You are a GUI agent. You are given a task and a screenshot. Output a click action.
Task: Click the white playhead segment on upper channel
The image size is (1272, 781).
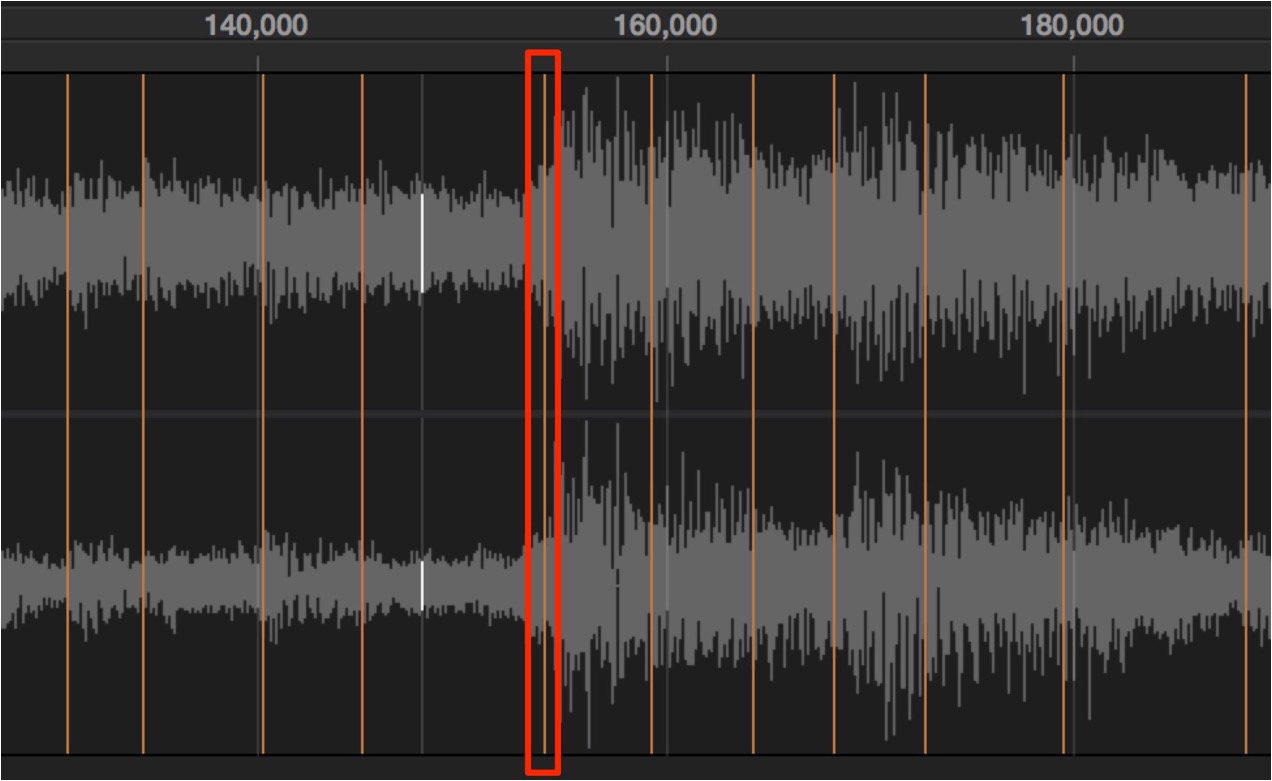[422, 242]
